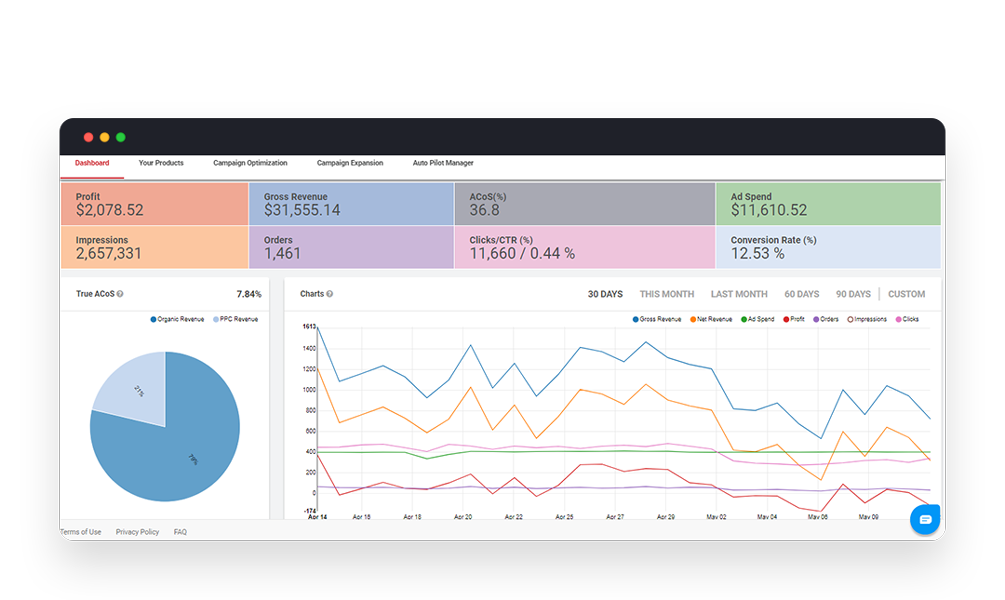Toggle the Gross Revenue series in the legend
The width and height of the screenshot is (1005, 600).
[x=635, y=318]
